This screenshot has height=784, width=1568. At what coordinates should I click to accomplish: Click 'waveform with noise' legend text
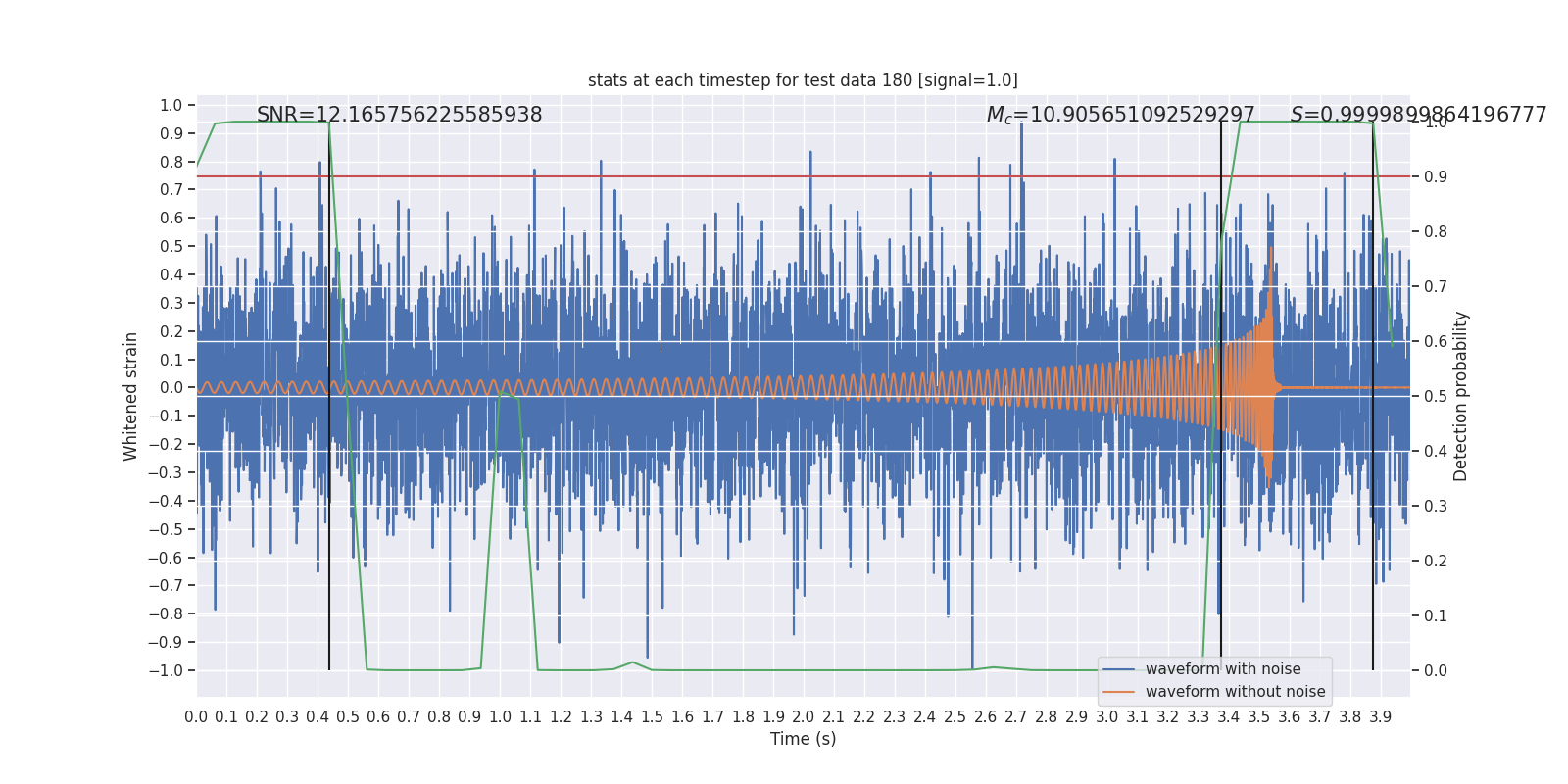[1223, 669]
